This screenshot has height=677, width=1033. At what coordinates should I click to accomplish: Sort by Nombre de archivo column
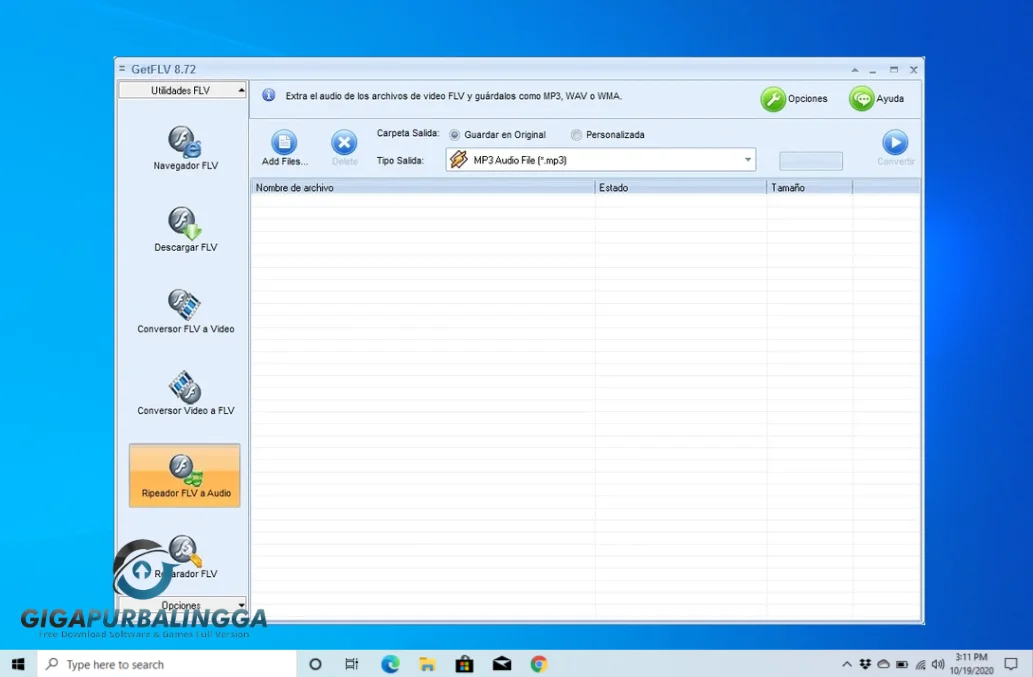click(x=422, y=187)
